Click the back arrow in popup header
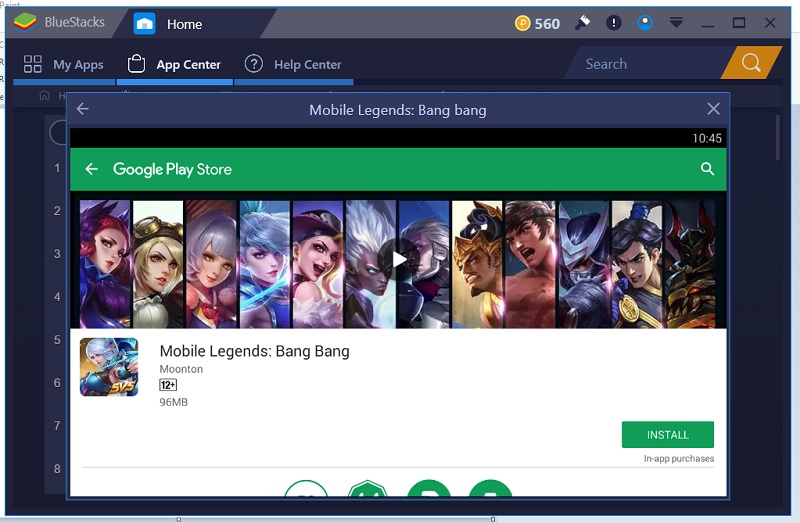The image size is (800, 523). pyautogui.click(x=83, y=109)
